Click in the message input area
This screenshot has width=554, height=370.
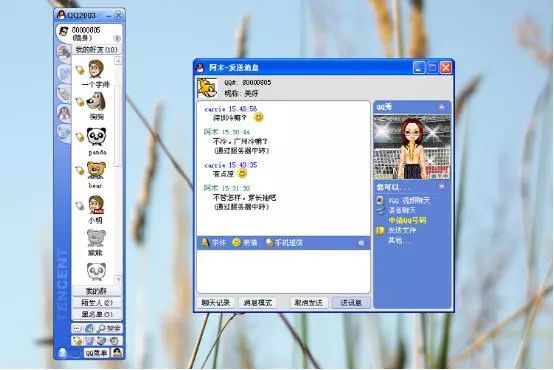[x=283, y=271]
